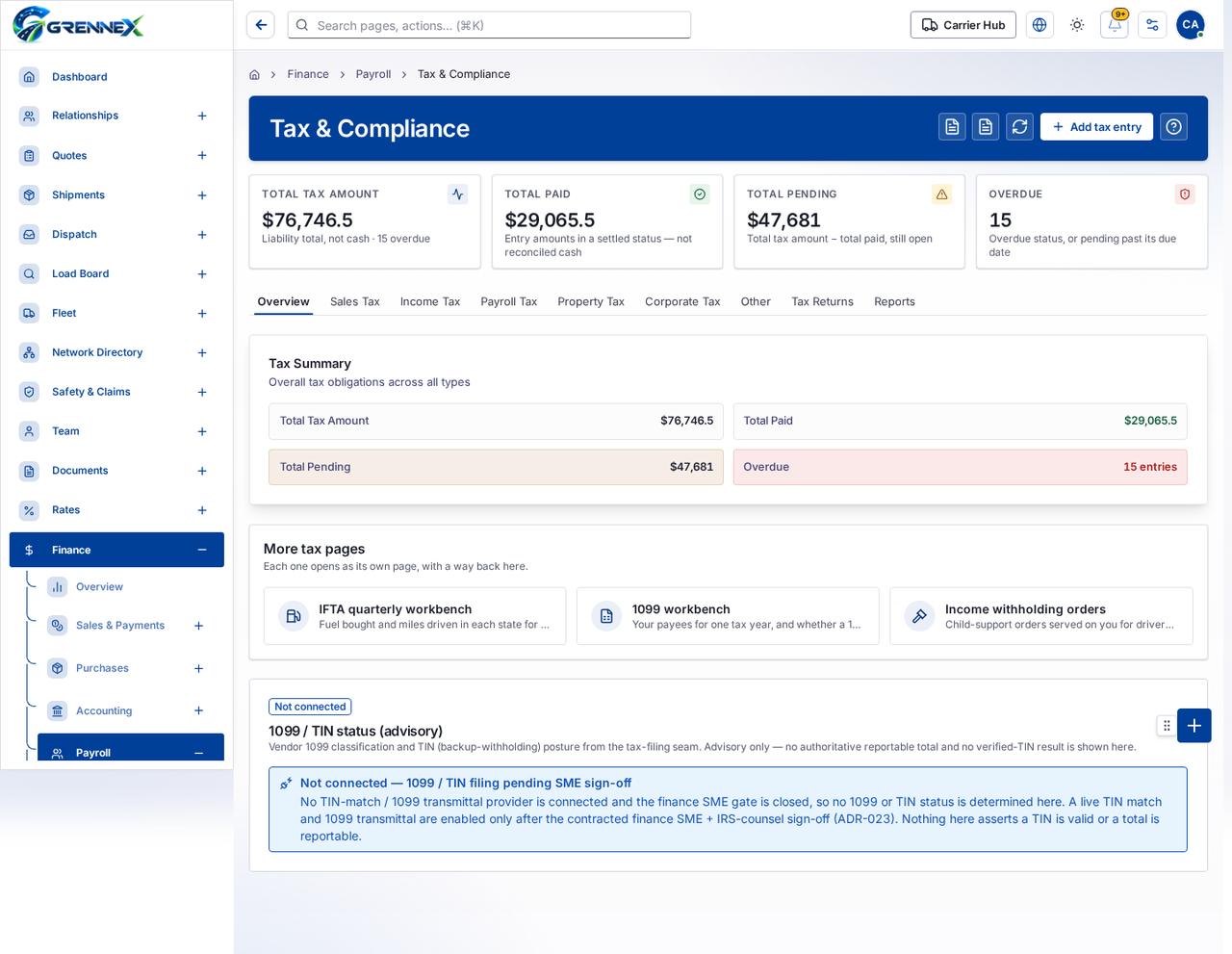The width and height of the screenshot is (1232, 954).
Task: Open the settings sliders icon in top bar
Action: tap(1152, 25)
